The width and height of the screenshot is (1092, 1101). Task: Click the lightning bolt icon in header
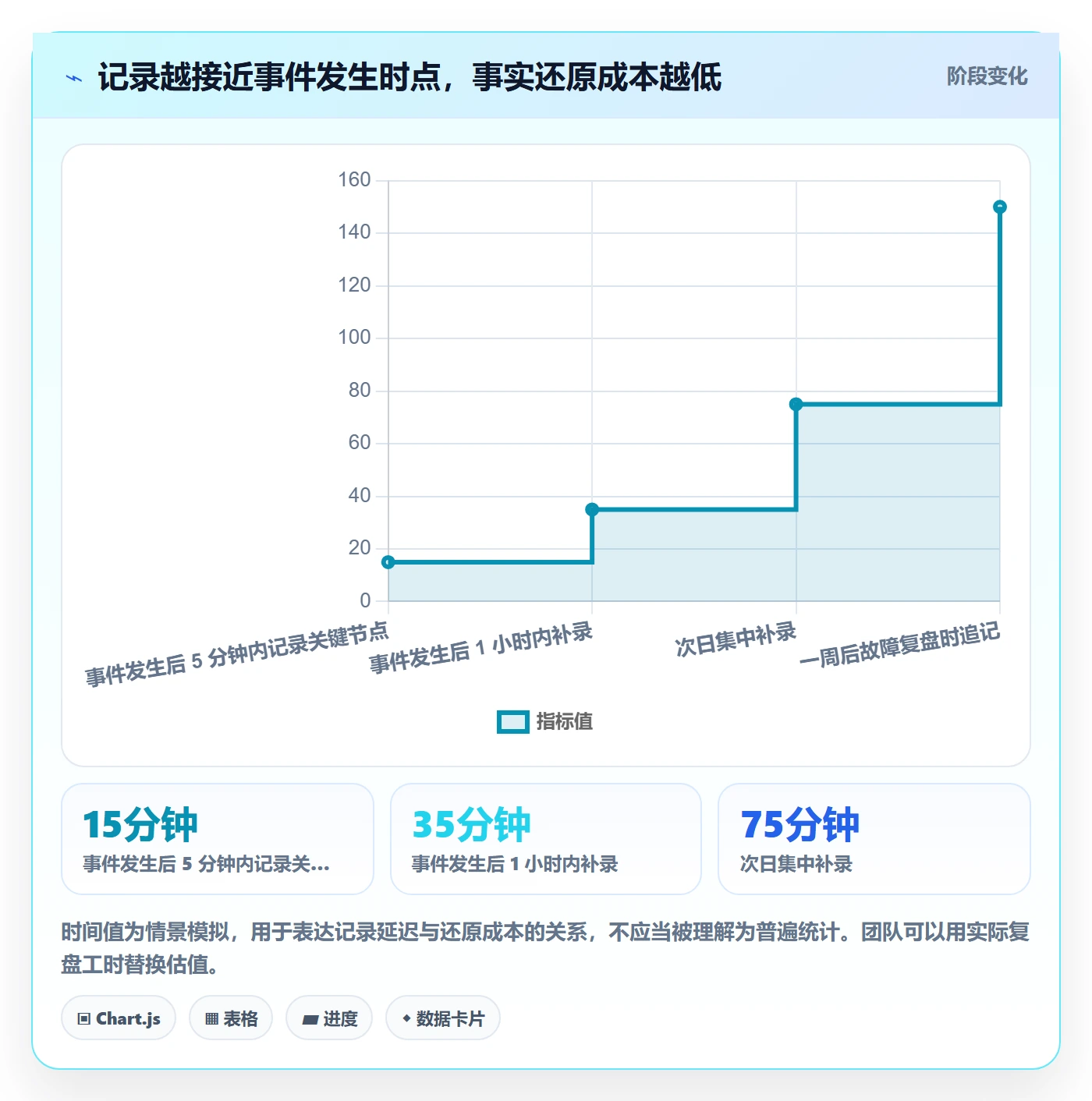[x=74, y=78]
